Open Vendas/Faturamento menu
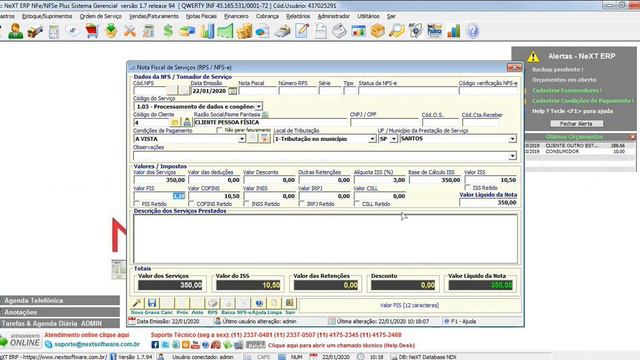640x360 pixels. tap(153, 16)
